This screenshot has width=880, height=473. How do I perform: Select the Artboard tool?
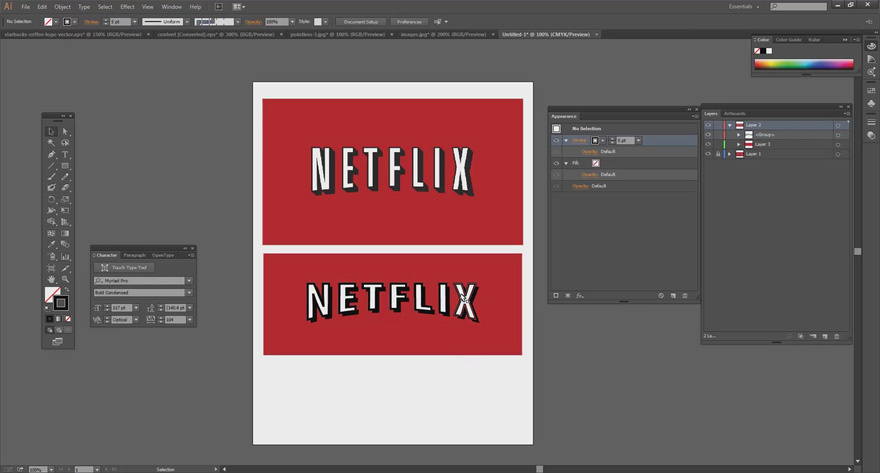51,268
